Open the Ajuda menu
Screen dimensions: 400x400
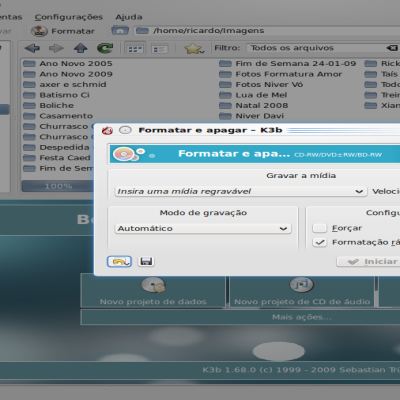[x=129, y=17]
